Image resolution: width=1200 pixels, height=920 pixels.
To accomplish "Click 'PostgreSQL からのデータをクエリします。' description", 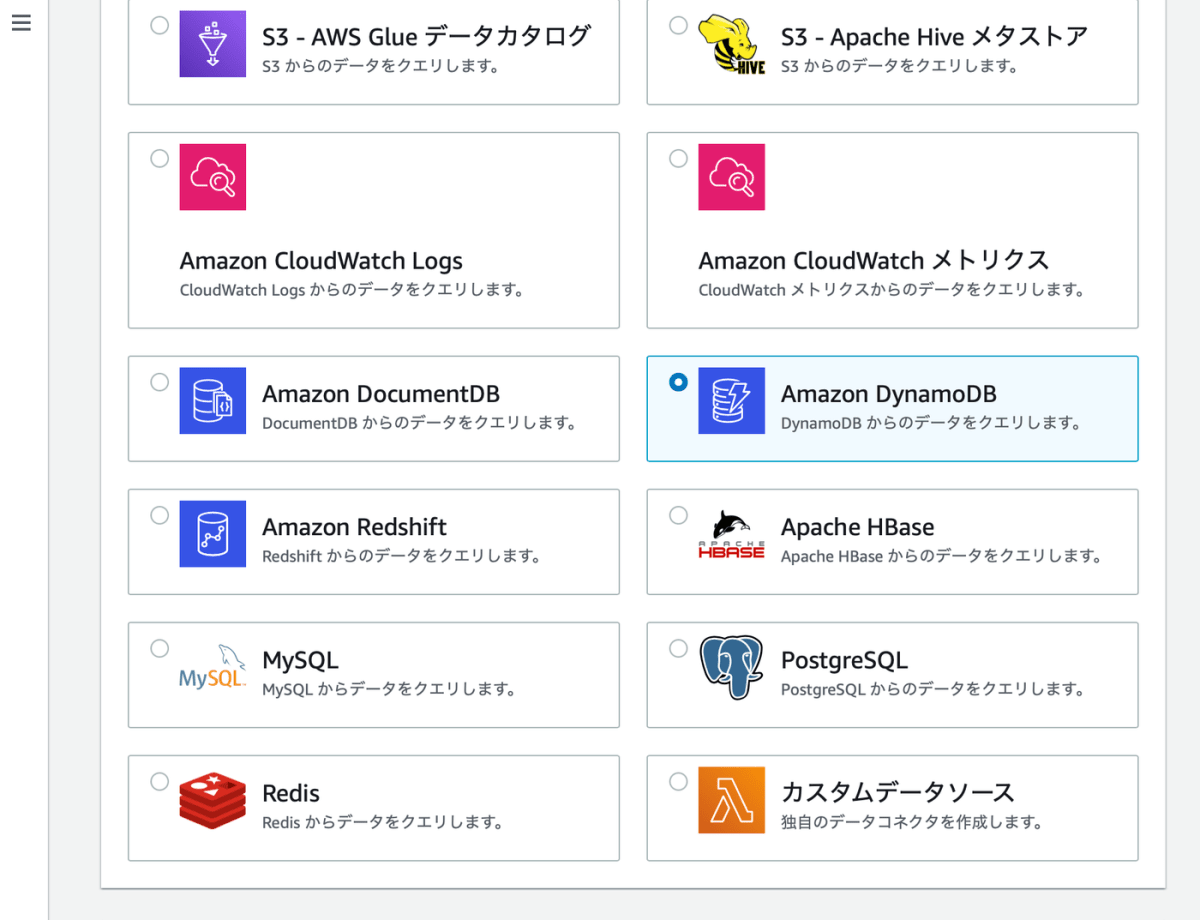I will click(933, 689).
